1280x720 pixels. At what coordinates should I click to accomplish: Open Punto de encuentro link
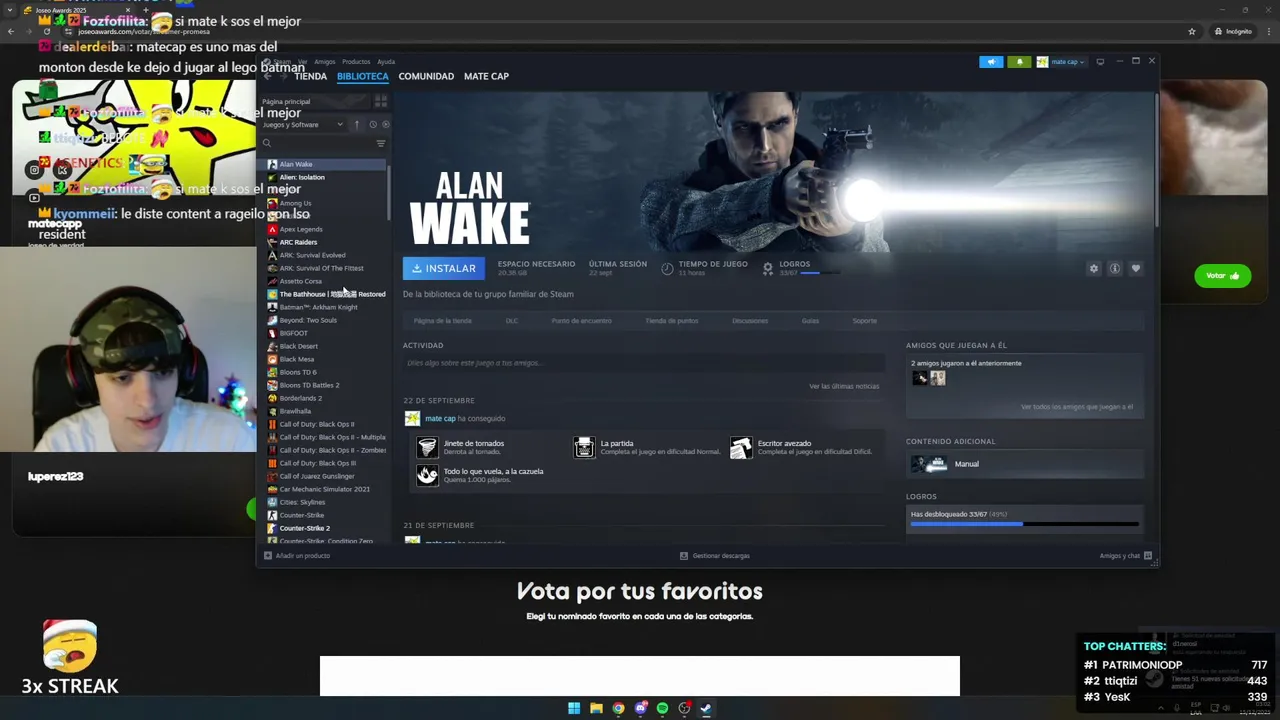click(581, 321)
